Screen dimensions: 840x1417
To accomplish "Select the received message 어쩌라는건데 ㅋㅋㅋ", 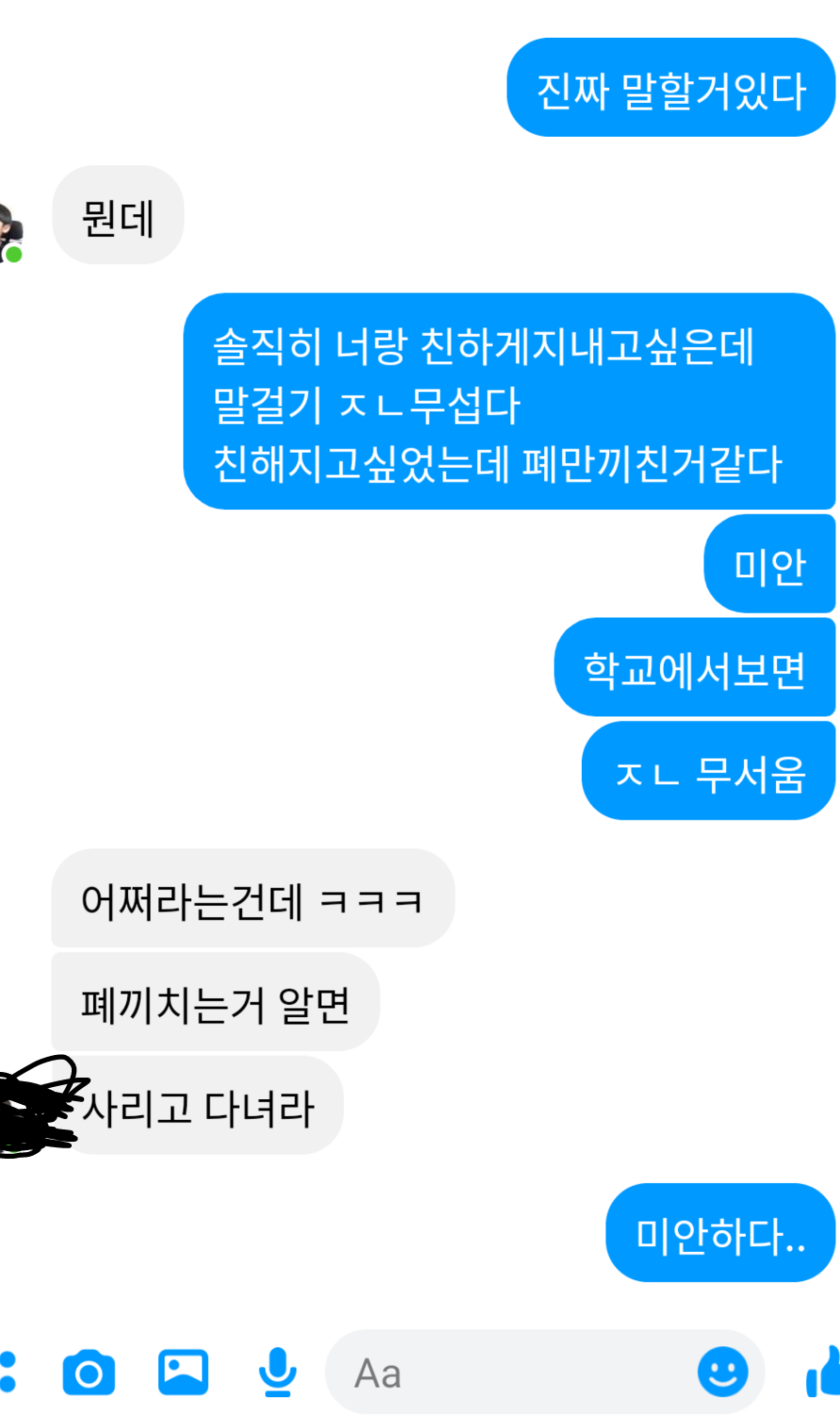I will (253, 898).
